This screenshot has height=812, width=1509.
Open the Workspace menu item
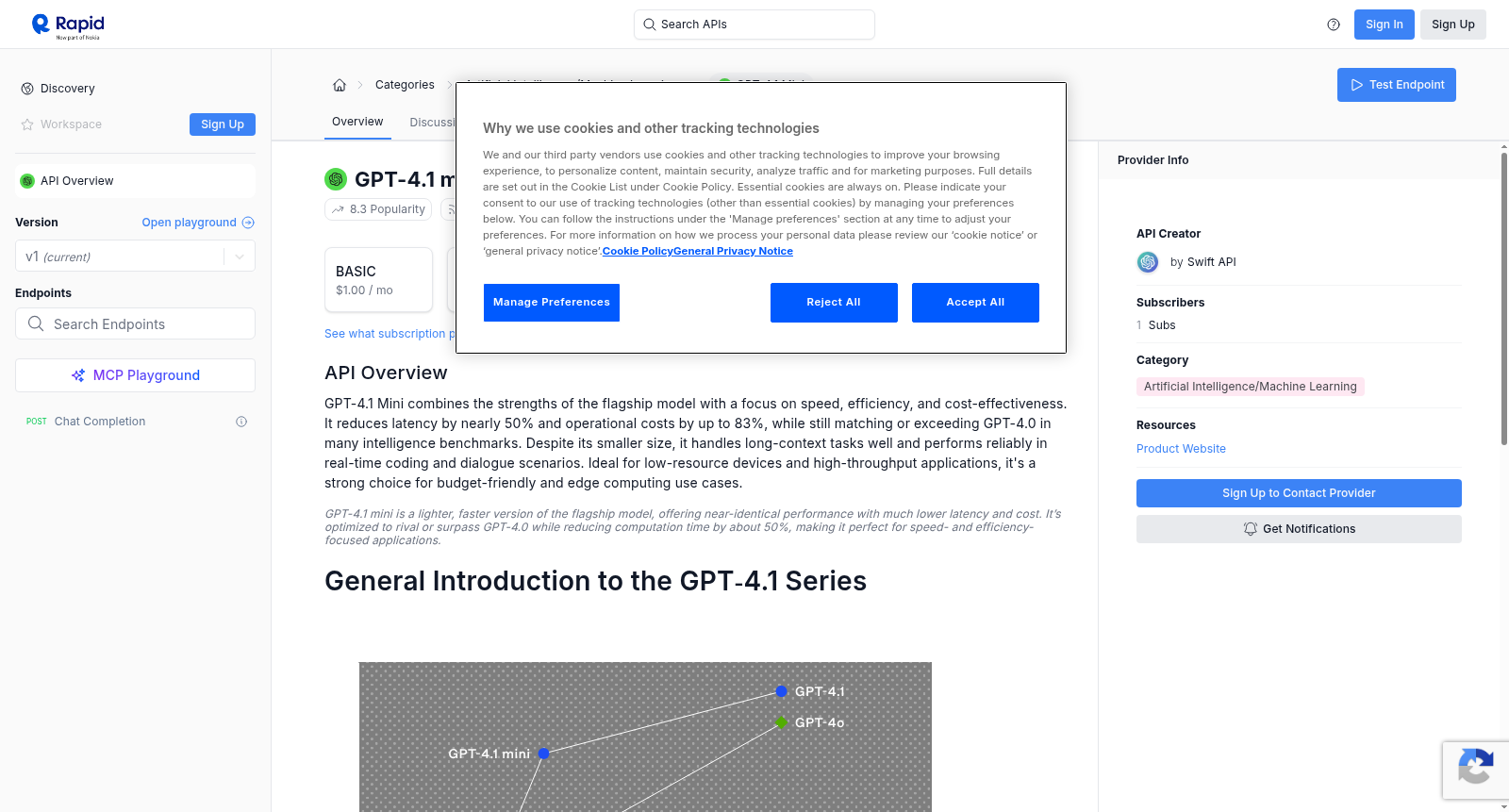click(71, 124)
